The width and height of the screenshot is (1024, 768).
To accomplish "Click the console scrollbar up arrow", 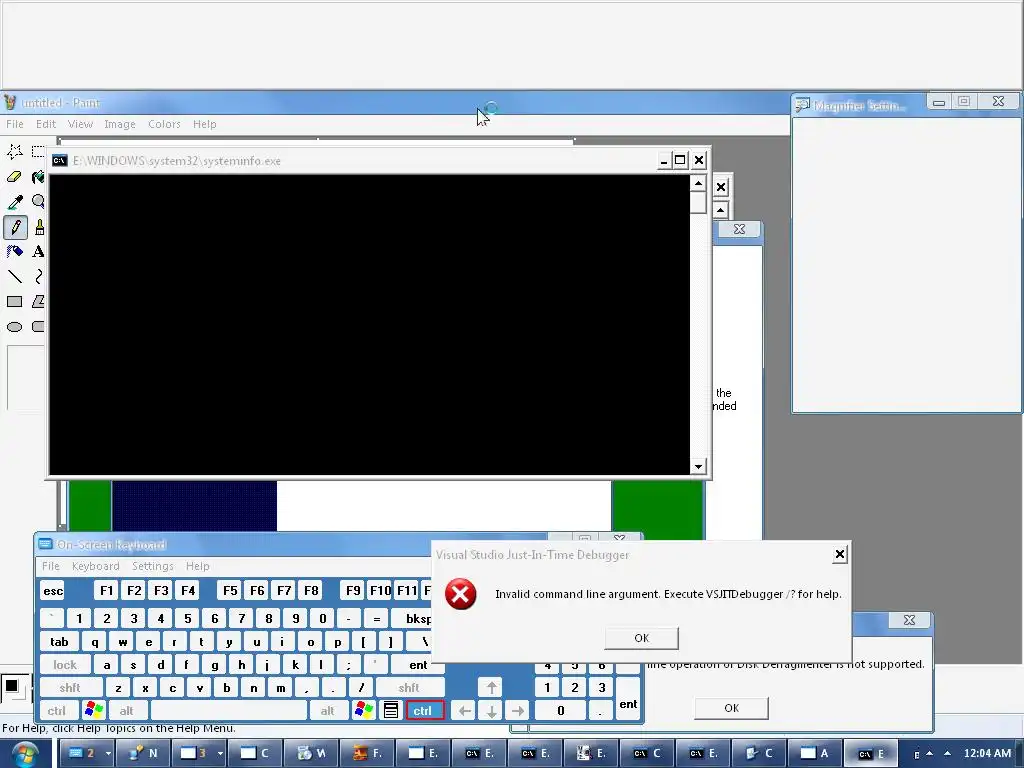I will tap(698, 184).
